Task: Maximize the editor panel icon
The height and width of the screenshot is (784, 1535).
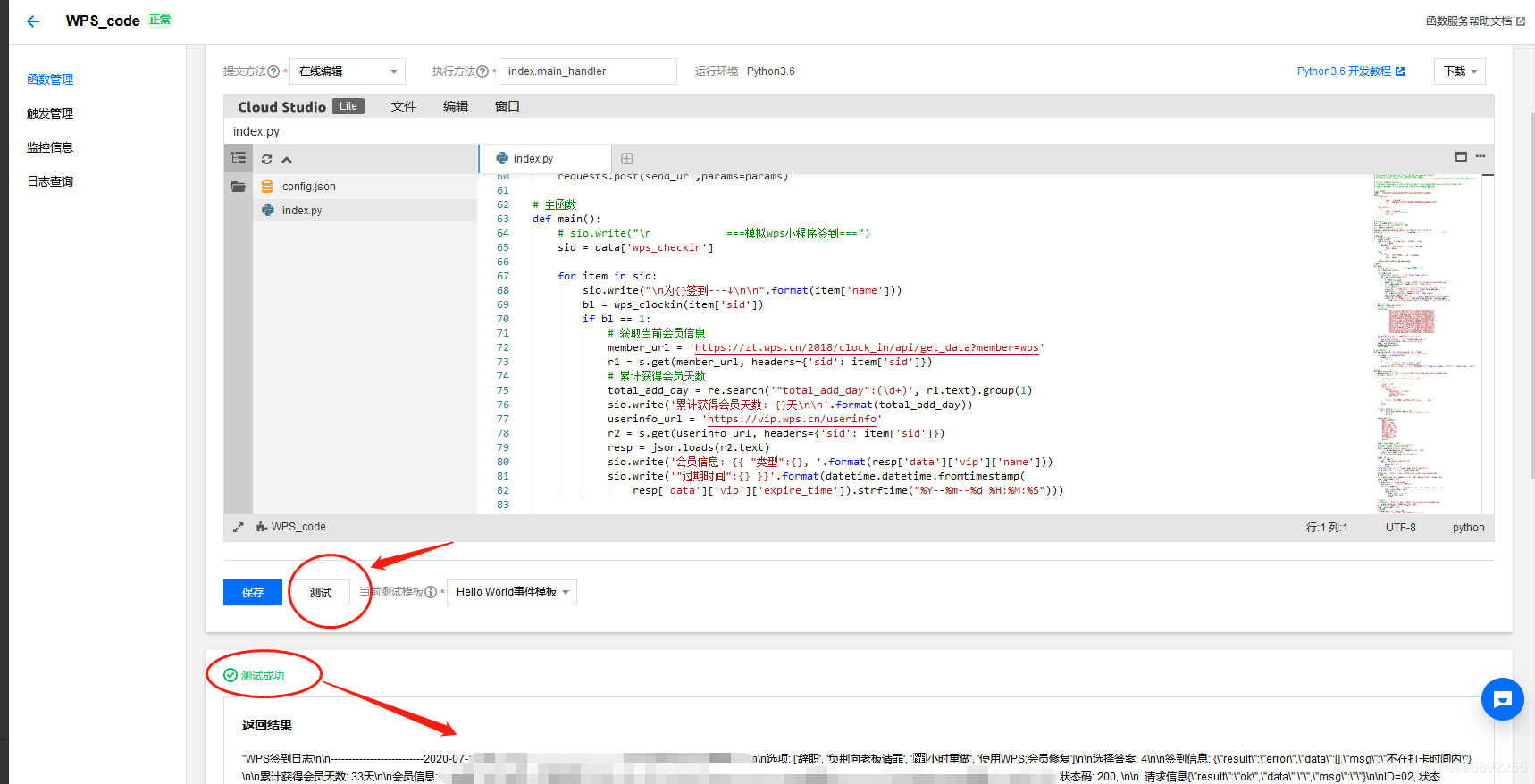Action: point(1461,156)
